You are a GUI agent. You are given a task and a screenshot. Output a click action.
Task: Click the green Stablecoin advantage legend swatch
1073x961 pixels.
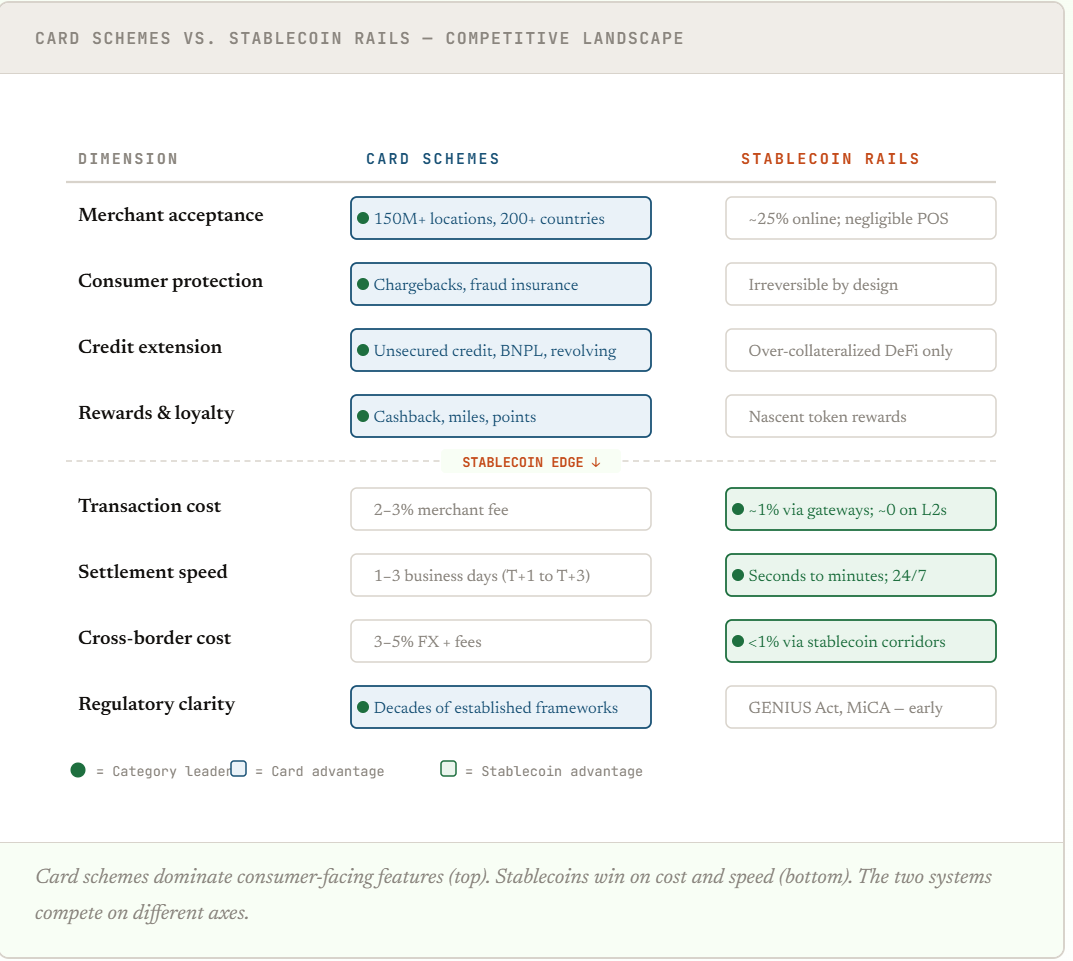448,769
